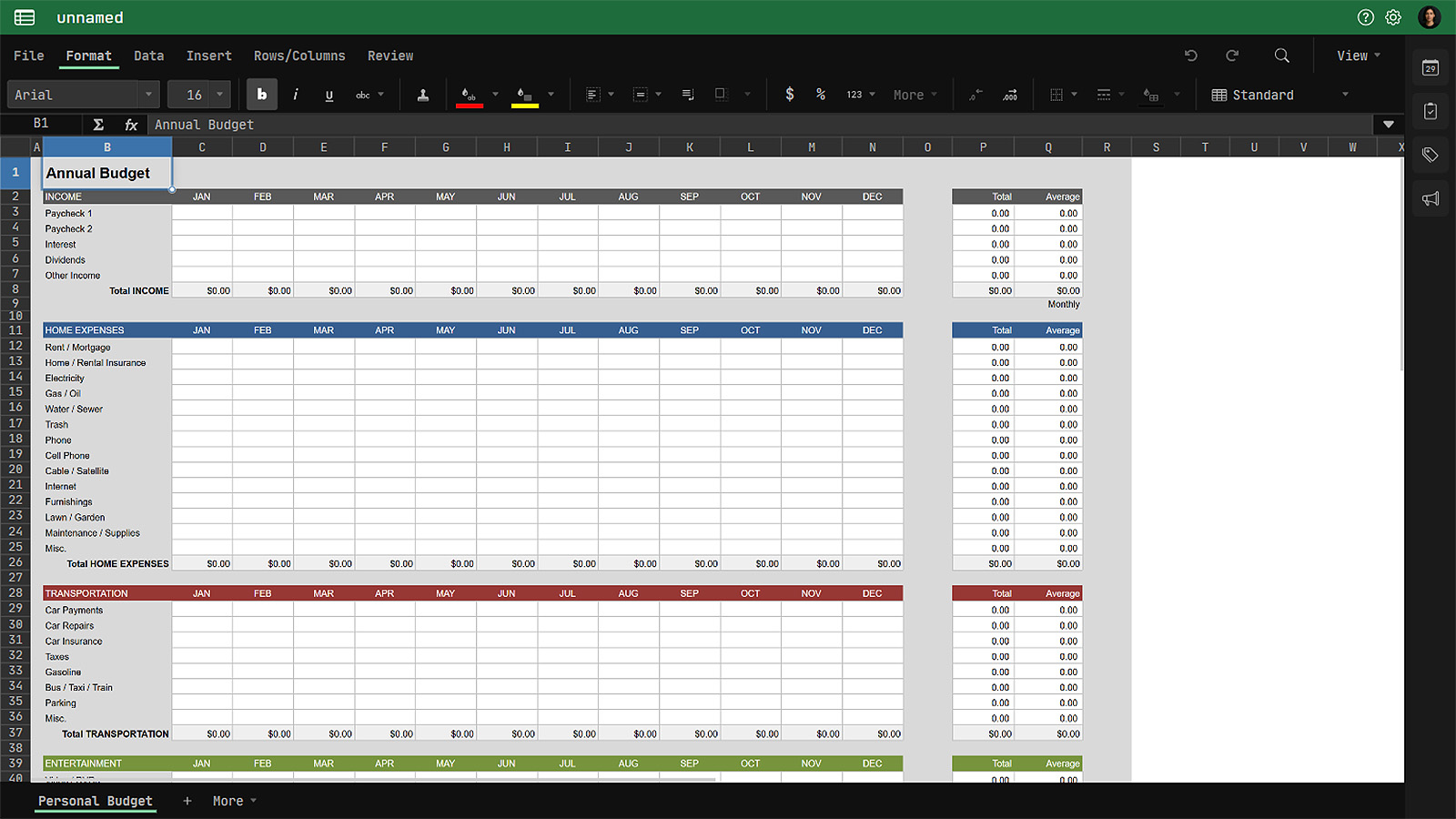
Task: Click the sum sigma icon
Action: coord(98,125)
